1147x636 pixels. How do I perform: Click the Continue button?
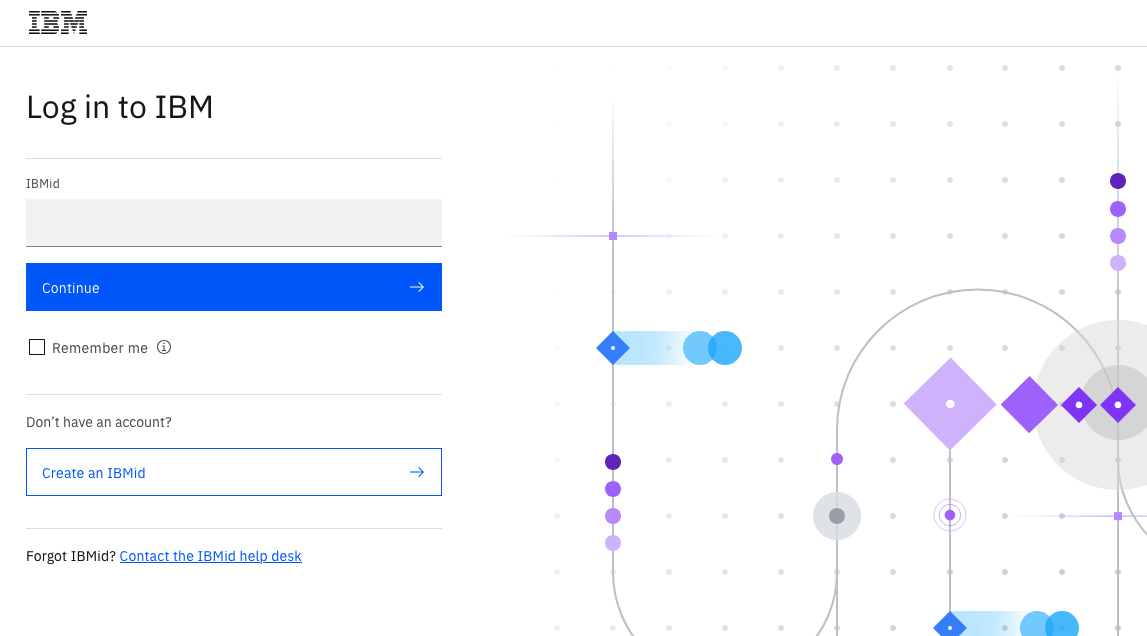pyautogui.click(x=234, y=287)
